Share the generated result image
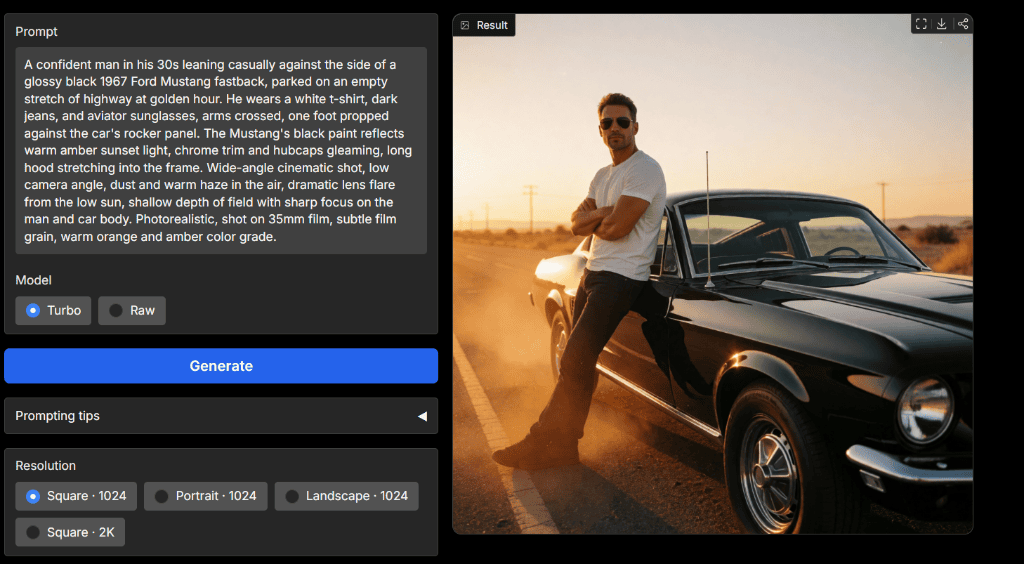Image resolution: width=1024 pixels, height=564 pixels. click(x=963, y=24)
